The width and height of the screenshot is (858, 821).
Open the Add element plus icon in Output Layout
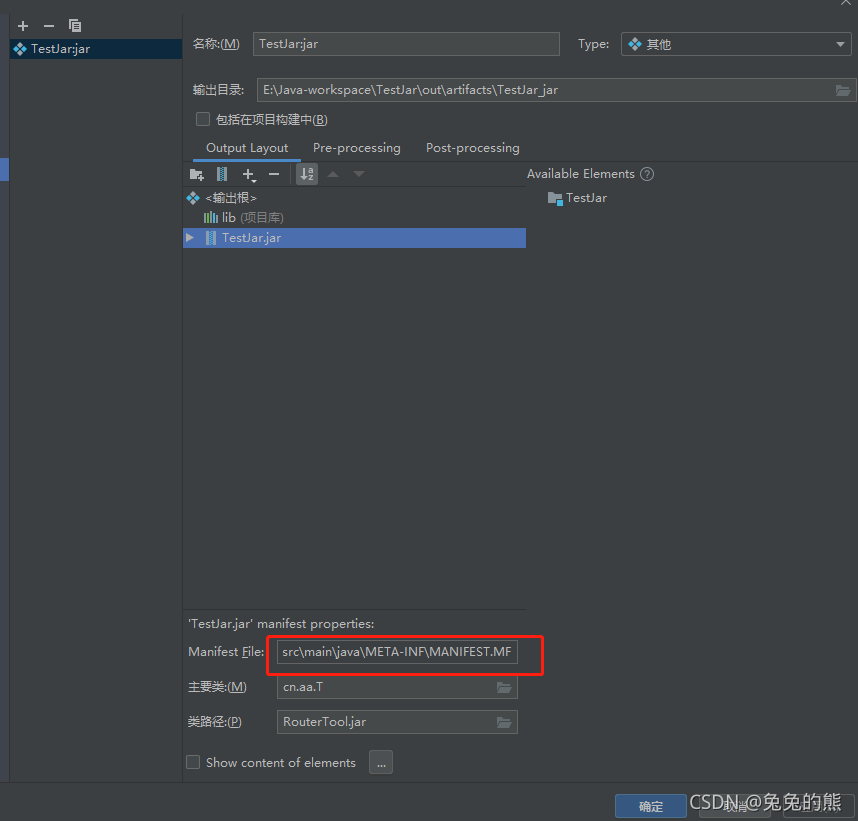(248, 174)
